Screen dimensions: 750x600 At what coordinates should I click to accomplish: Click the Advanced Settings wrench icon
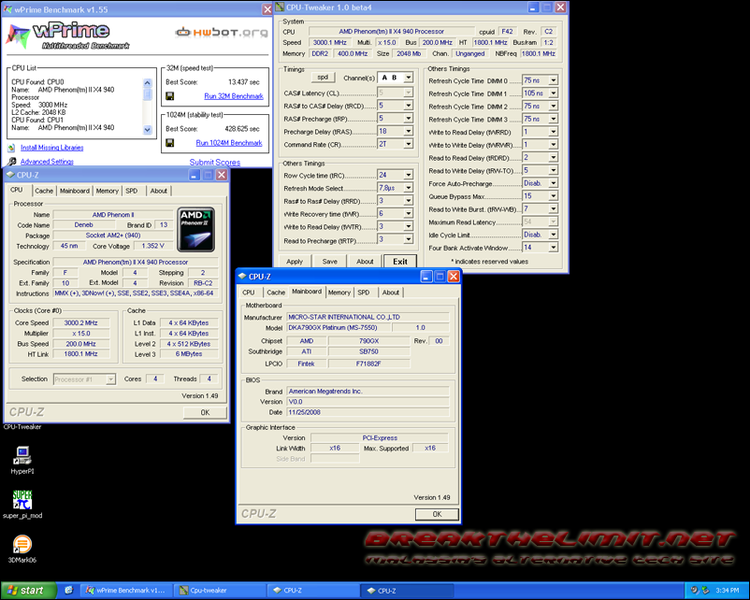12,162
